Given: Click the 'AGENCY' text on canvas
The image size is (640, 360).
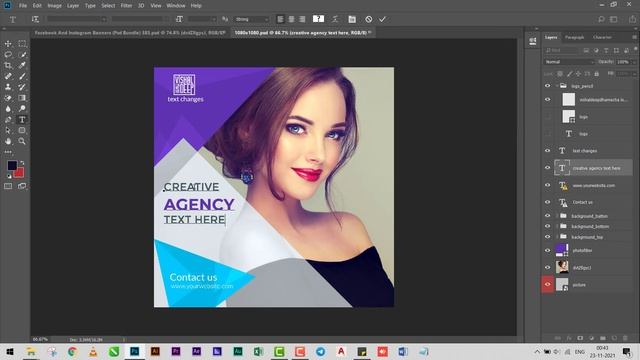Looking at the screenshot, I should pyautogui.click(x=199, y=204).
